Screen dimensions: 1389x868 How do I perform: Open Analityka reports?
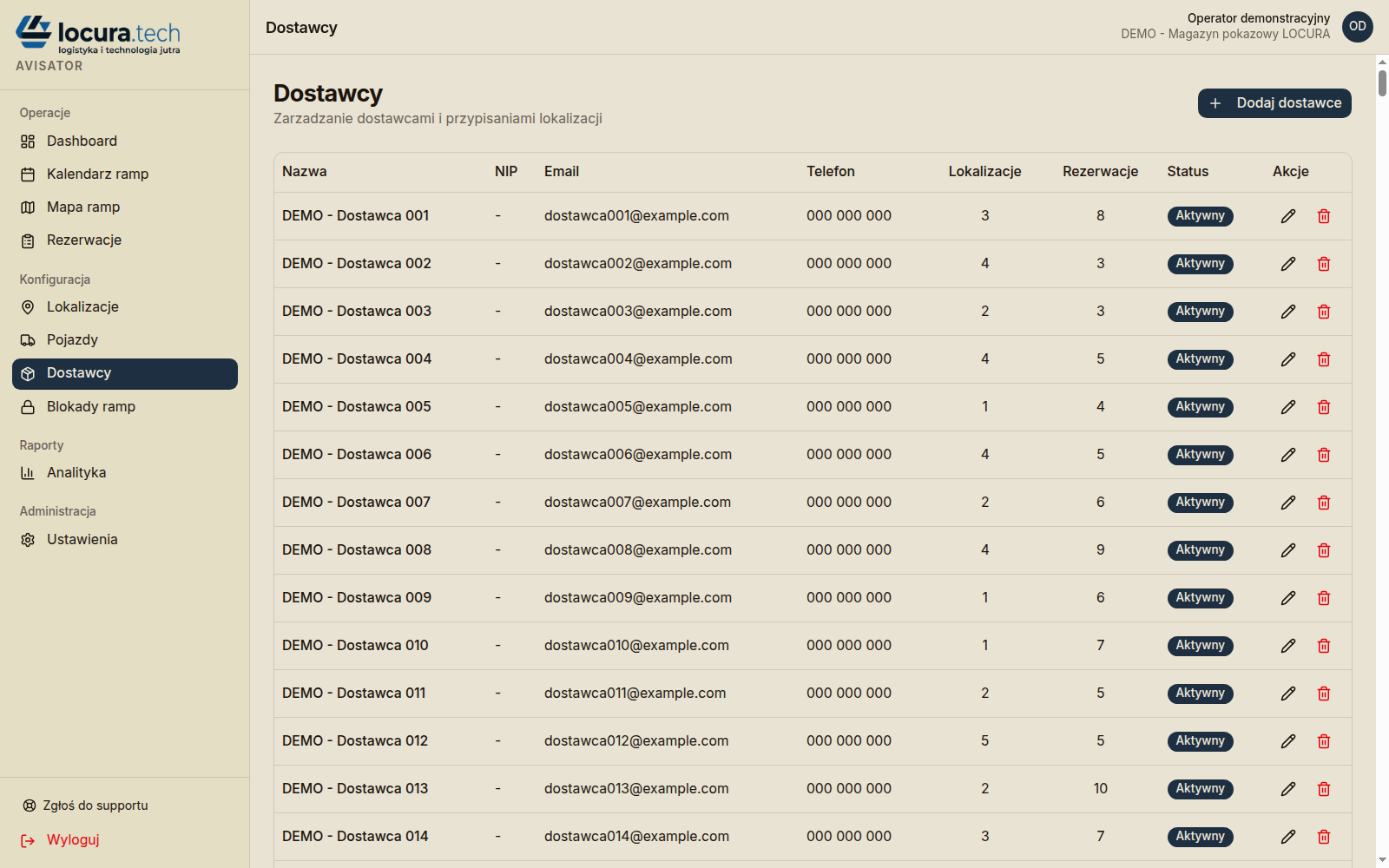pyautogui.click(x=125, y=473)
